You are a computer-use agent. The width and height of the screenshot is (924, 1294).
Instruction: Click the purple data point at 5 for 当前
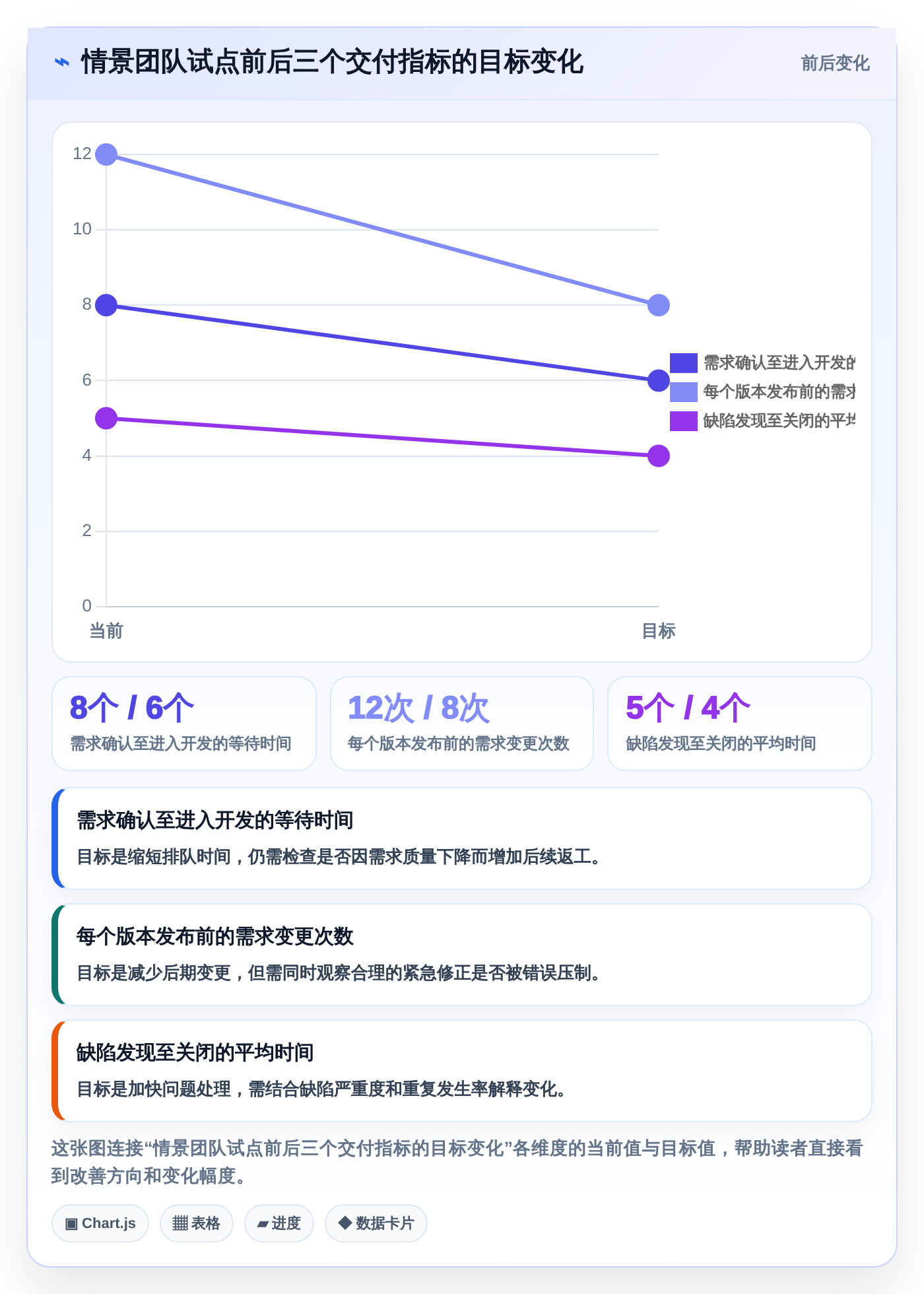point(106,418)
